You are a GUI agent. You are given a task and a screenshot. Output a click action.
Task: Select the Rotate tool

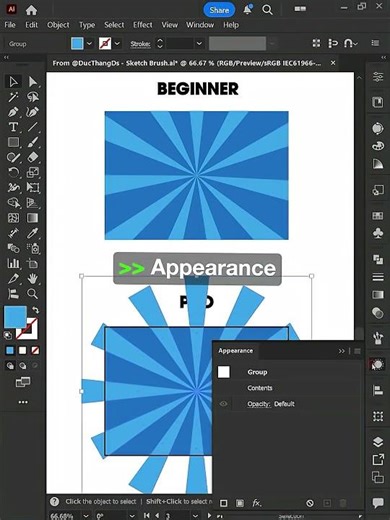click(13, 172)
